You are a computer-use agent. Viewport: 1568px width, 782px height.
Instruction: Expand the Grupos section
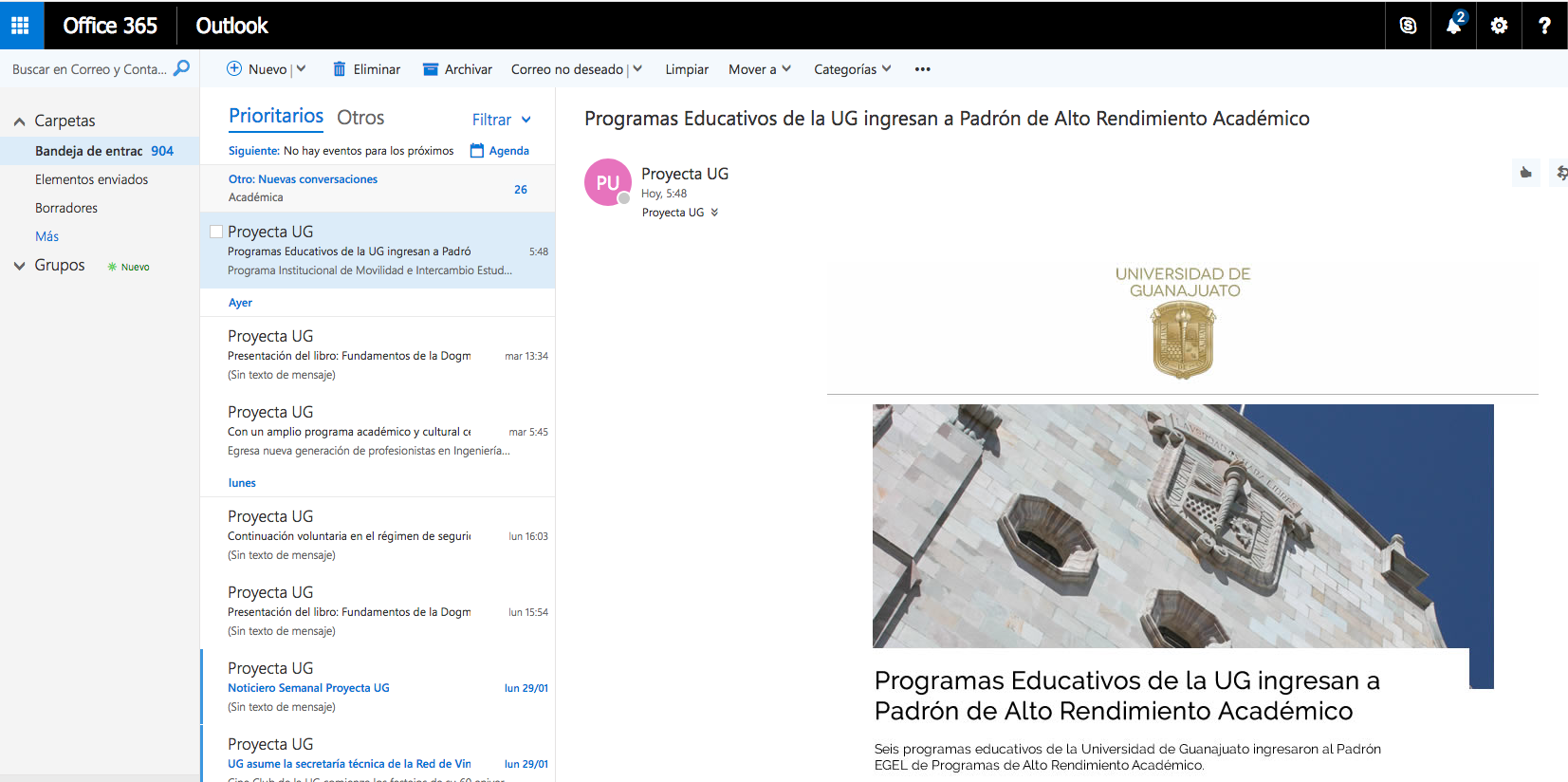(x=19, y=266)
